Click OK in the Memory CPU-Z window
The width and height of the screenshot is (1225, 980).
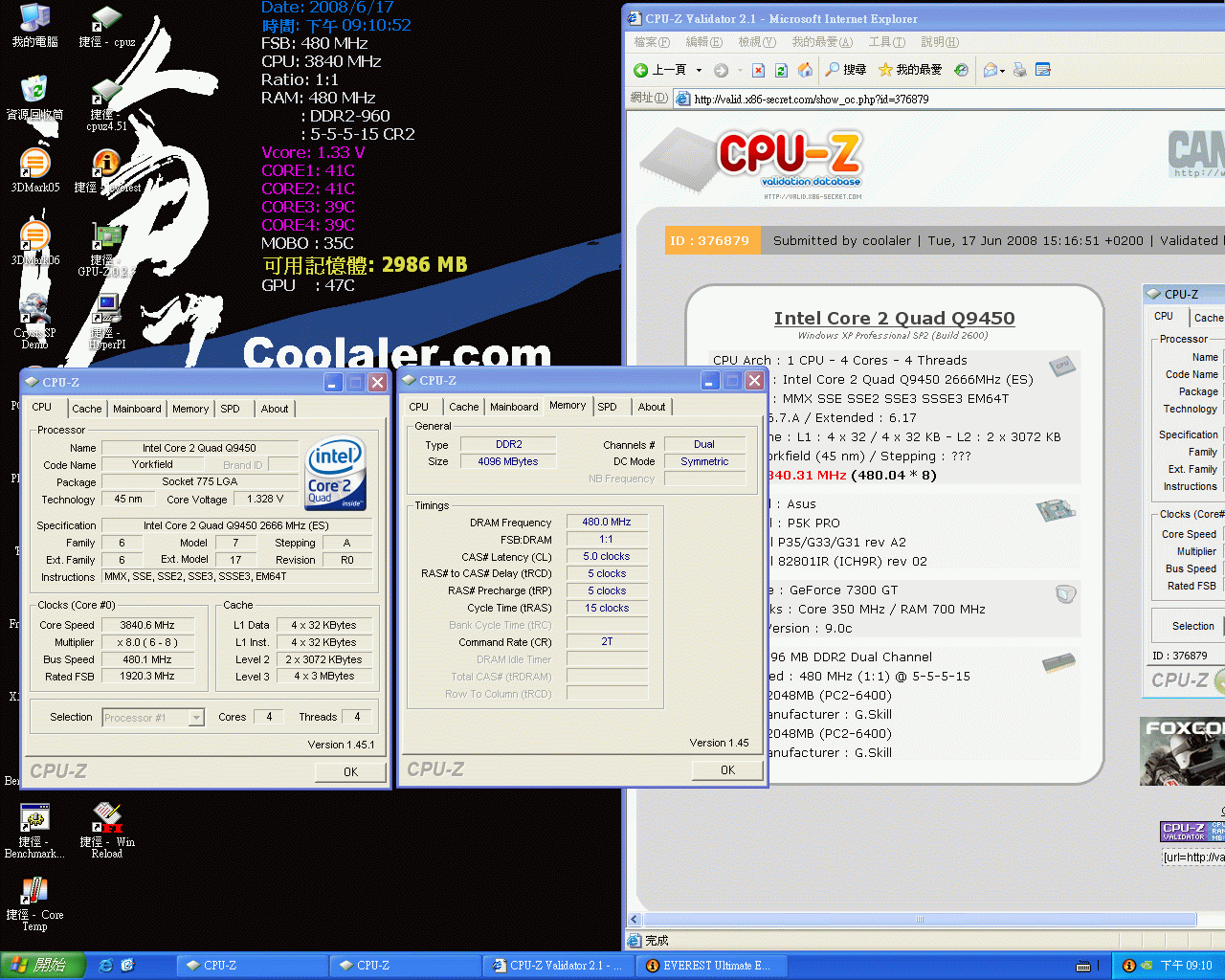(727, 769)
